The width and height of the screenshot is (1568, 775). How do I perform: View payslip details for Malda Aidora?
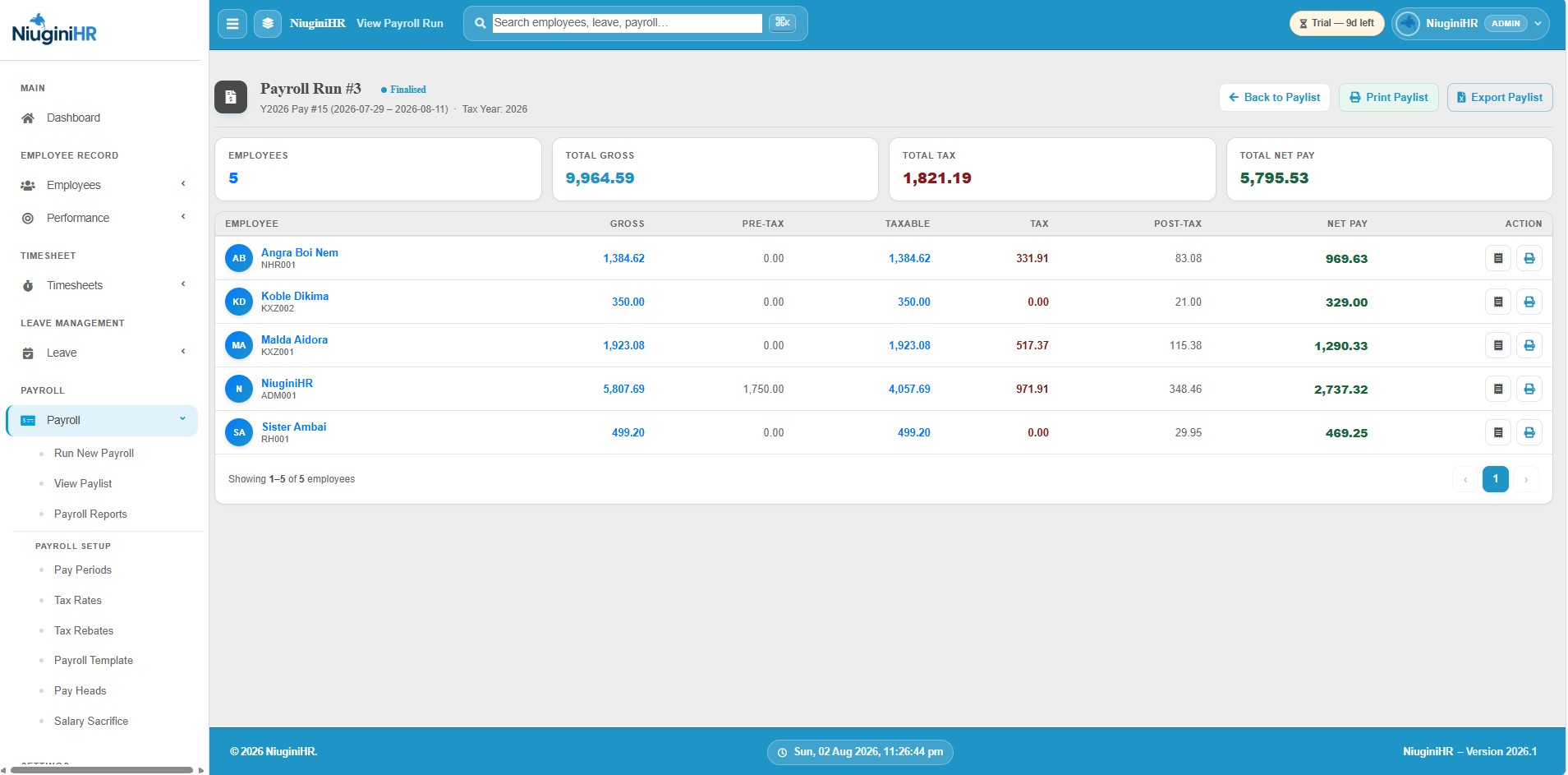pyautogui.click(x=1498, y=345)
